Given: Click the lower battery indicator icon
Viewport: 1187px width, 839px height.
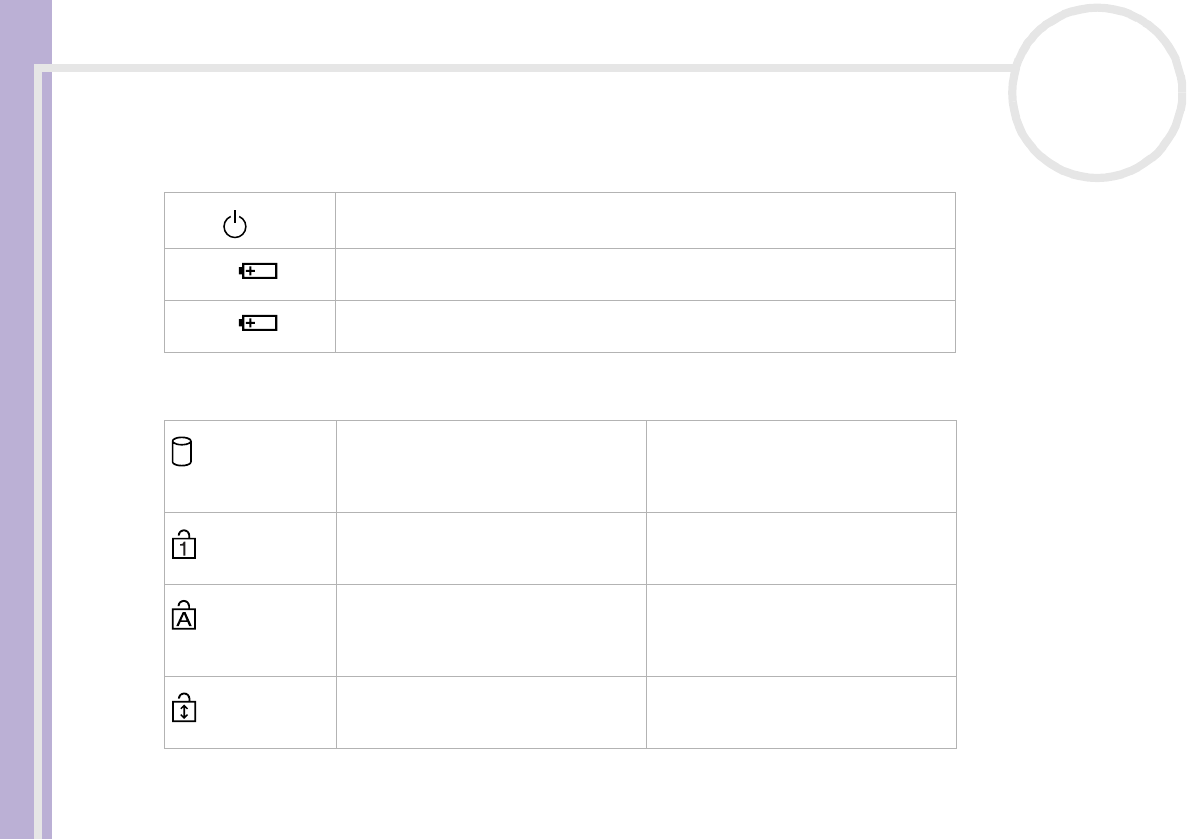Looking at the screenshot, I should click(x=258, y=323).
